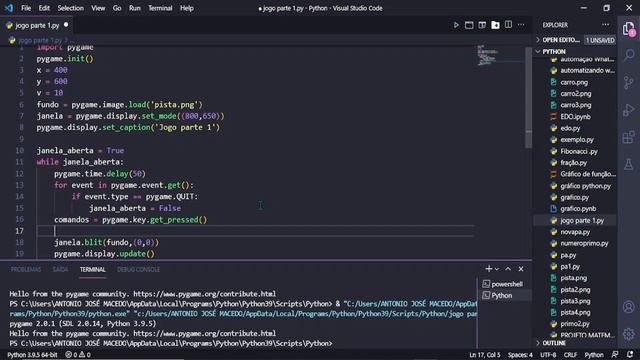Screen dimensions: 640x360
Task: Open Fibonacci.py in the explorer
Action: (x=579, y=151)
